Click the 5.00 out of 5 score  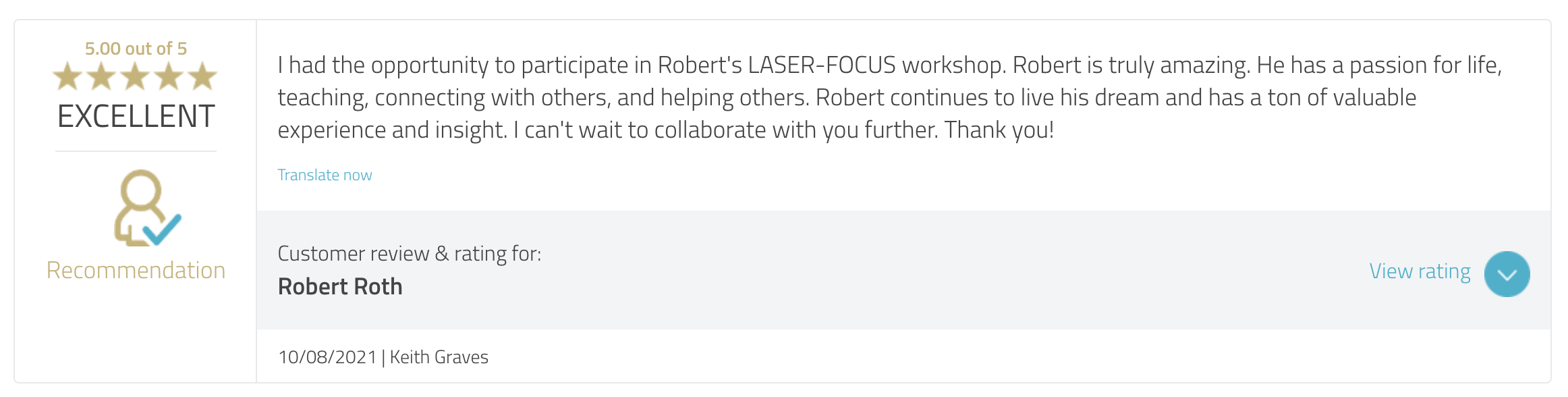[x=136, y=49]
